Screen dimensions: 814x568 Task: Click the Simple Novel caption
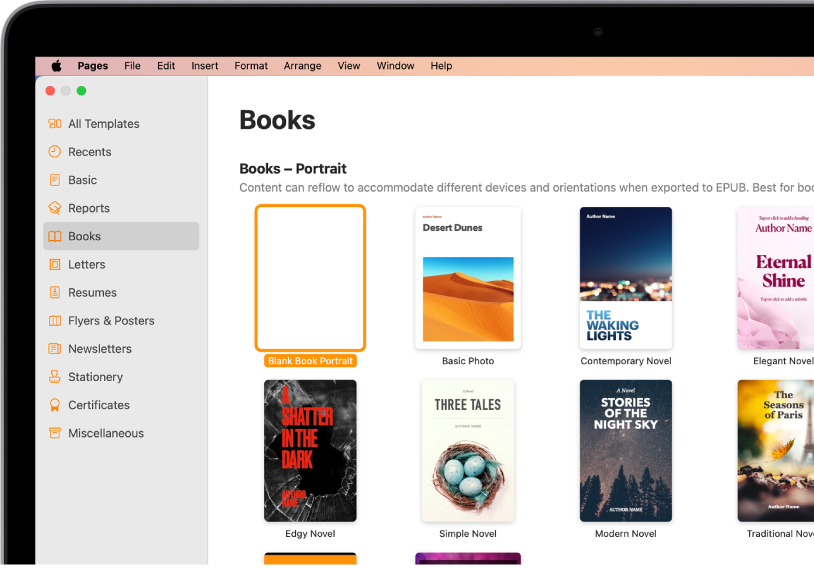[x=468, y=534]
